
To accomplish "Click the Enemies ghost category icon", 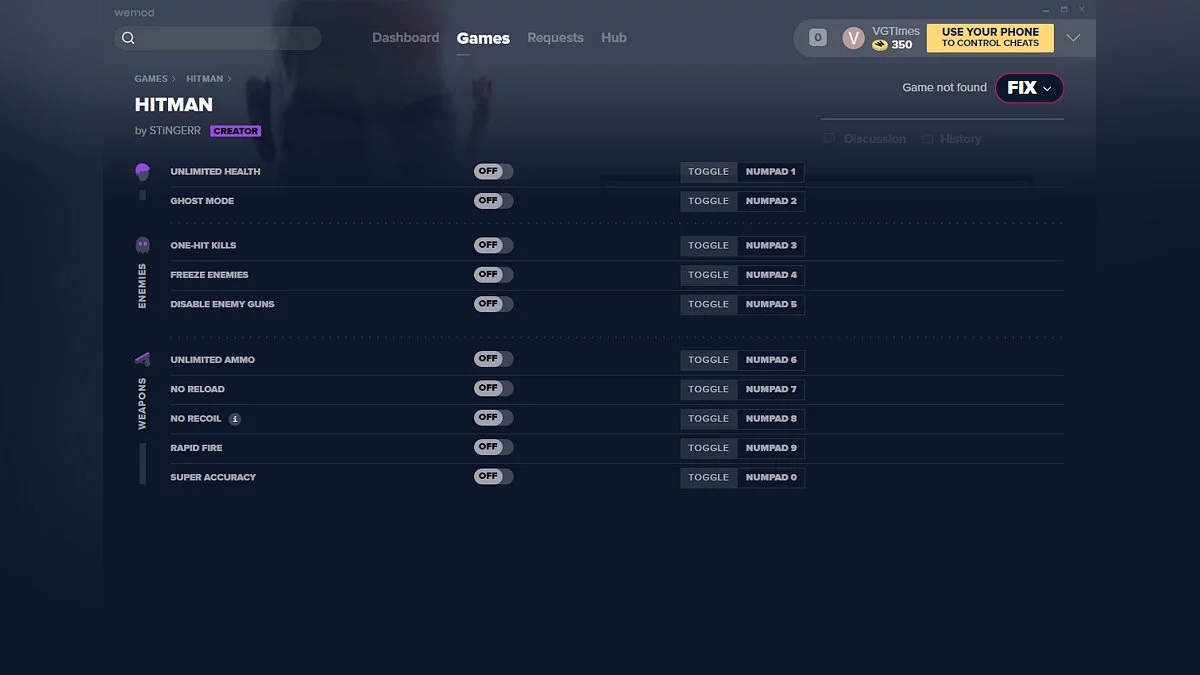I will coord(142,245).
